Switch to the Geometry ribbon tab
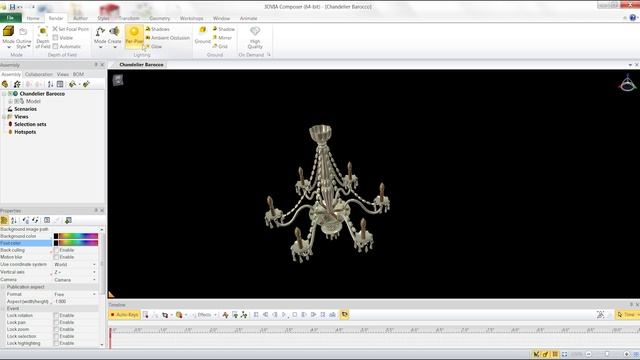Screen dimensions: 640x360 (x=159, y=18)
